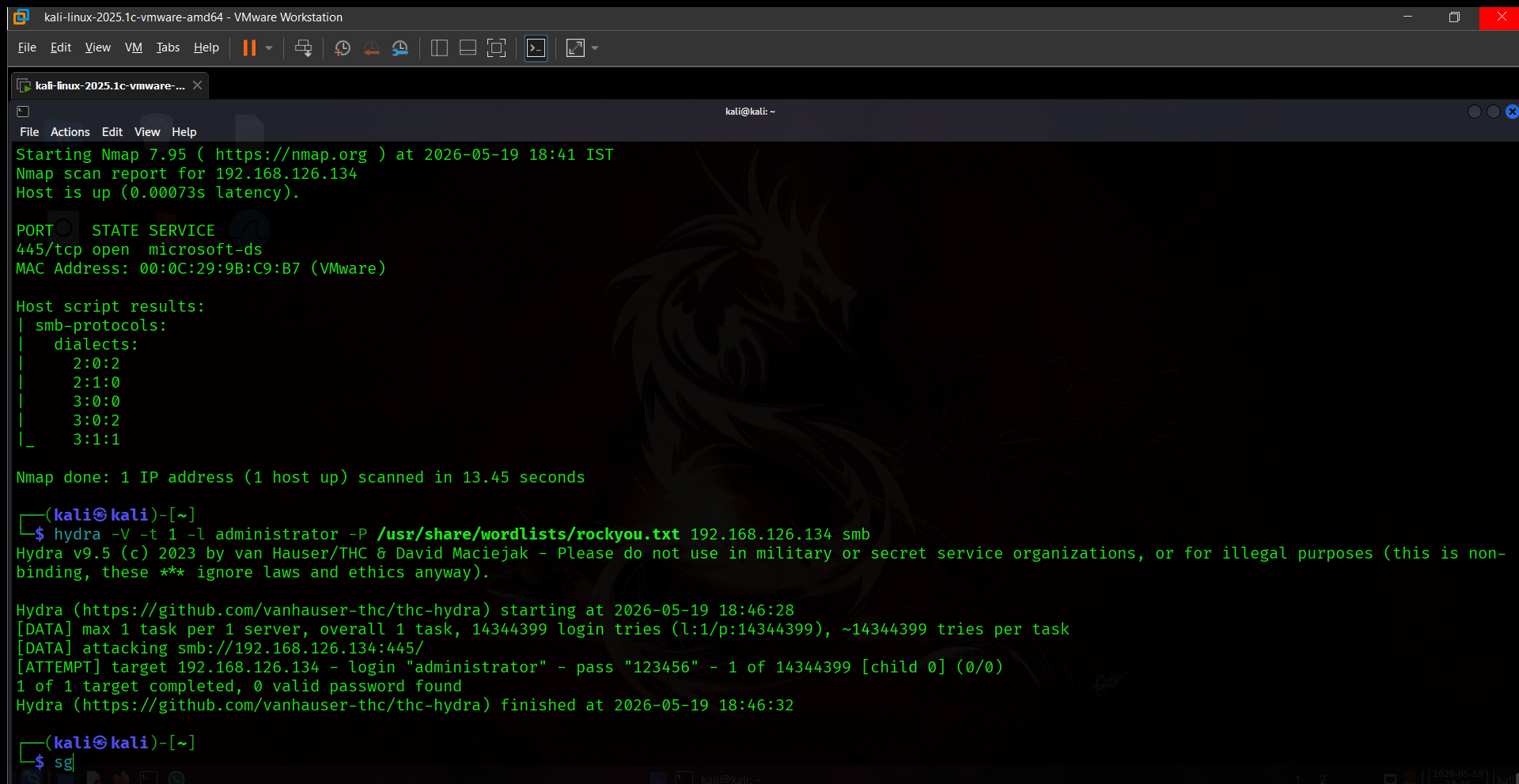The height and width of the screenshot is (784, 1519).
Task: Open VMware File menu
Action: 27,47
